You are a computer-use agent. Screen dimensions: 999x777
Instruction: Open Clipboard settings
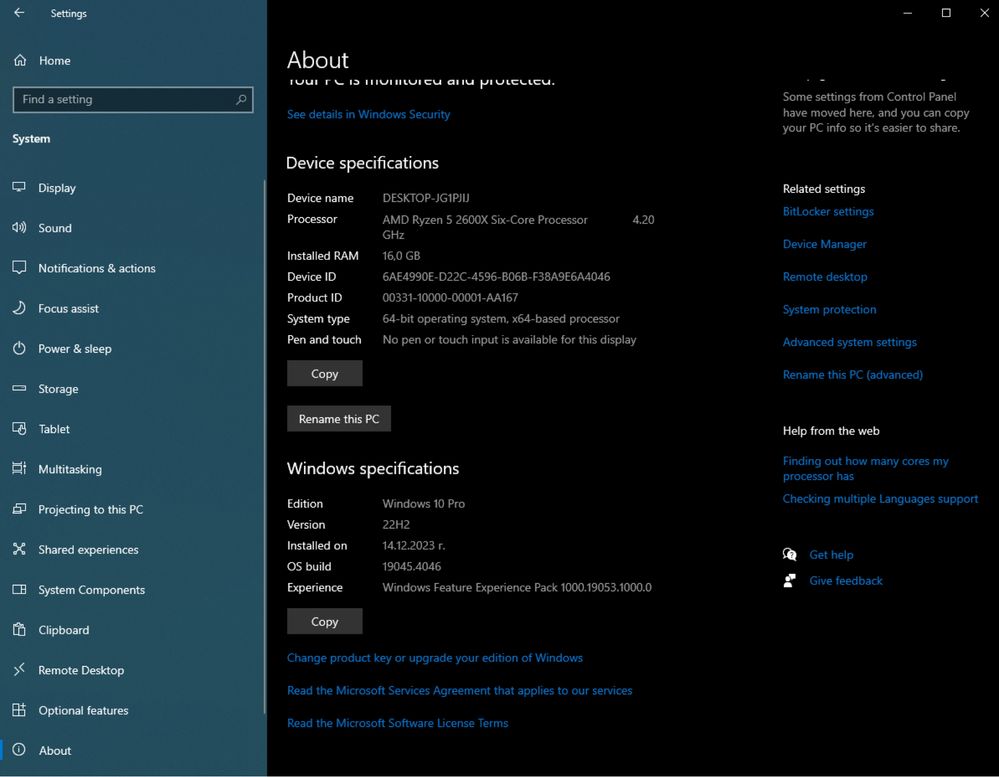pos(133,630)
